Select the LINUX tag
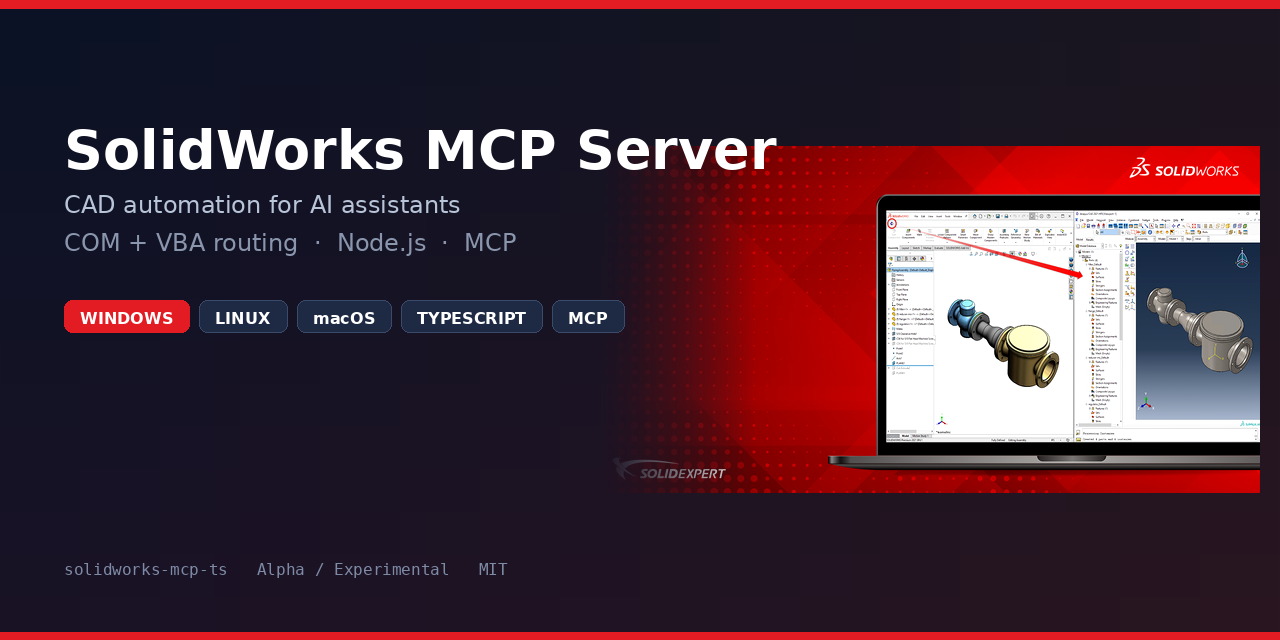 (243, 317)
